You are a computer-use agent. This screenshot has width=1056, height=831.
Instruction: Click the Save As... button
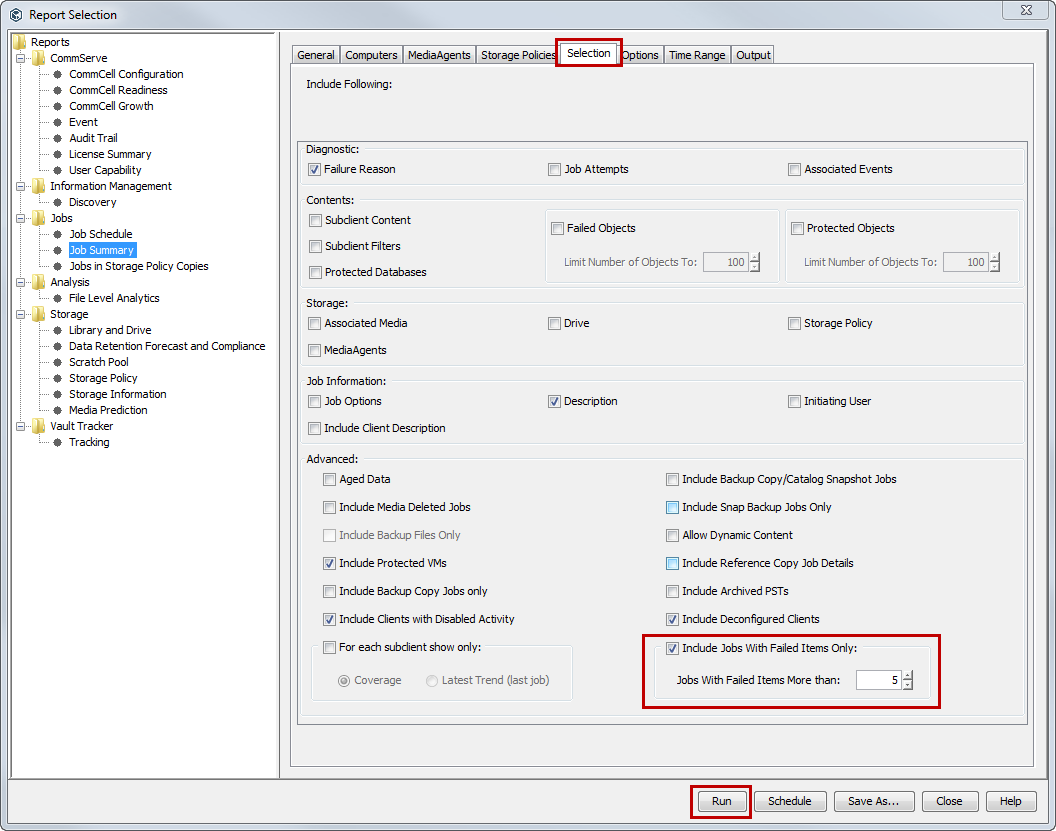(873, 801)
